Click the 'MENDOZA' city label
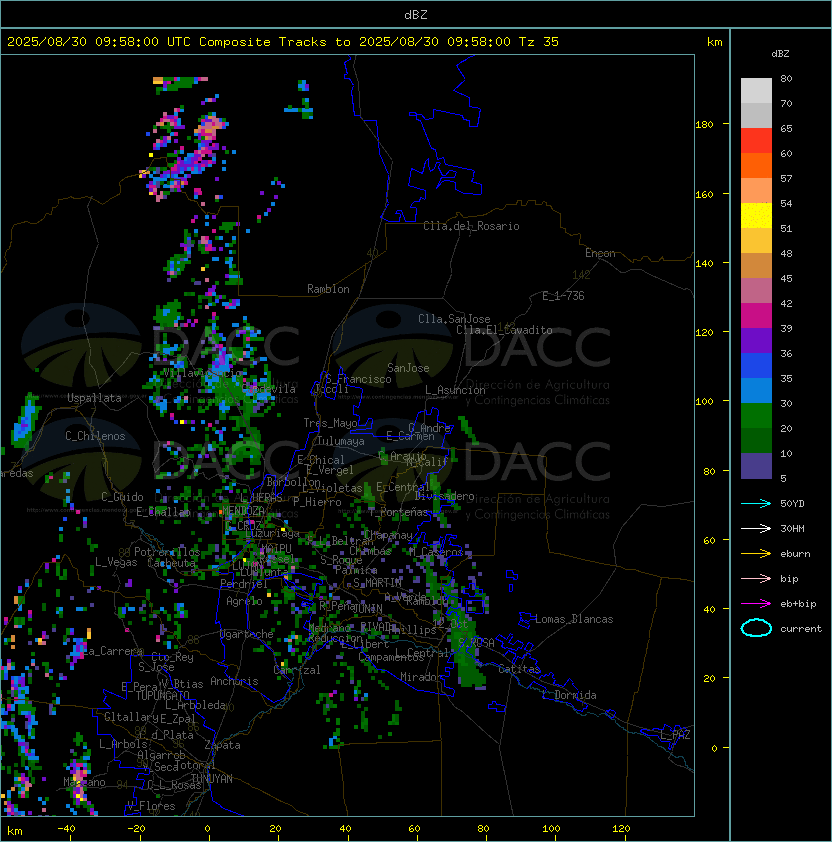 pyautogui.click(x=243, y=510)
